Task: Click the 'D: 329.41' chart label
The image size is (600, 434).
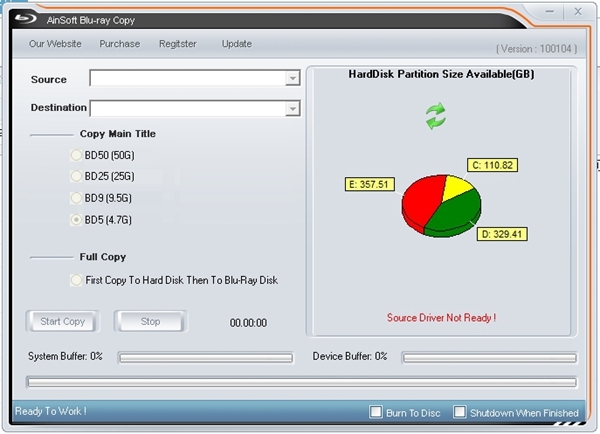Action: pyautogui.click(x=502, y=234)
